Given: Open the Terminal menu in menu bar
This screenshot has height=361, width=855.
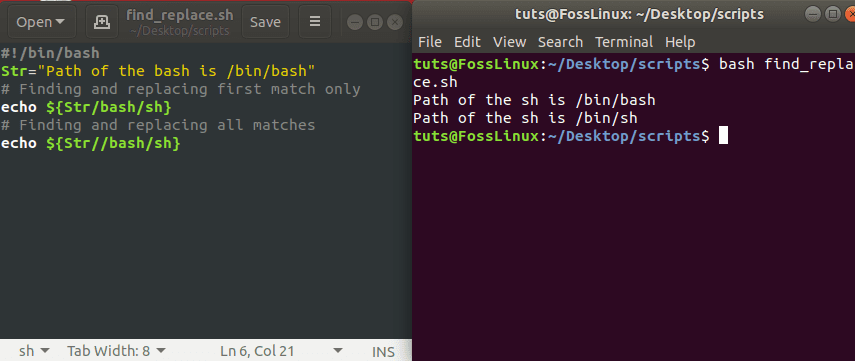Looking at the screenshot, I should pos(624,42).
